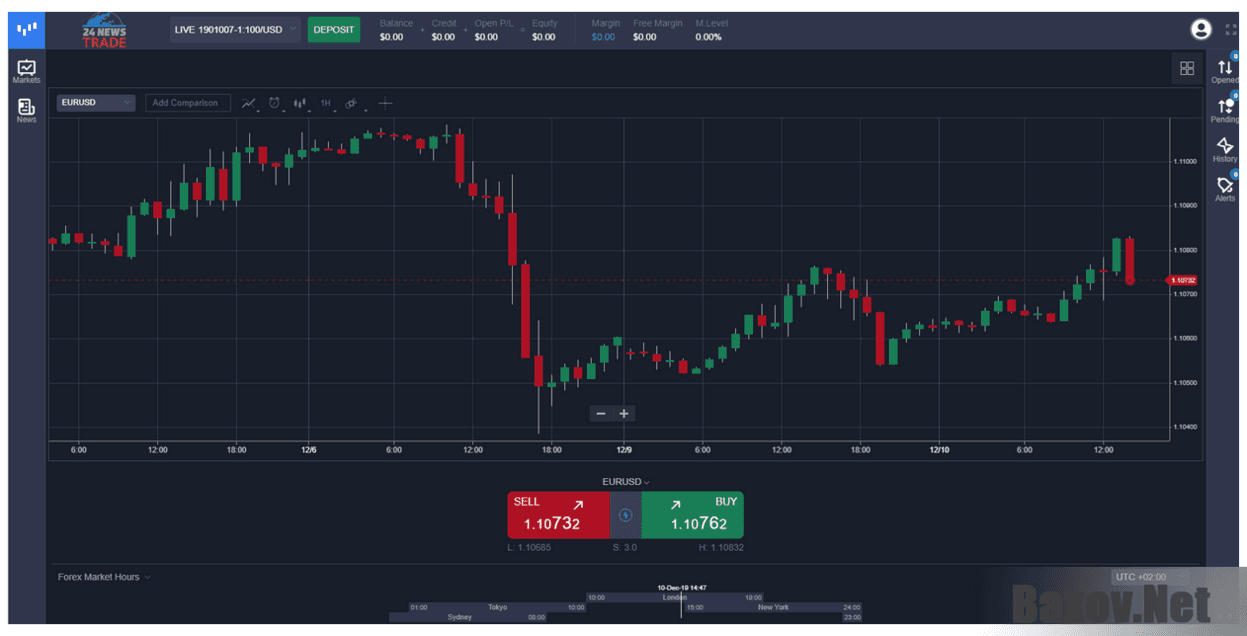Click the DEPOSIT button
This screenshot has height=636, width=1247.
point(333,29)
